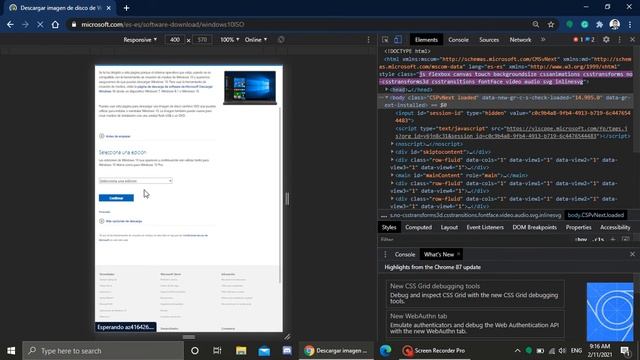Expand the noscript element node
This screenshot has width=640, height=360.
click(392, 144)
